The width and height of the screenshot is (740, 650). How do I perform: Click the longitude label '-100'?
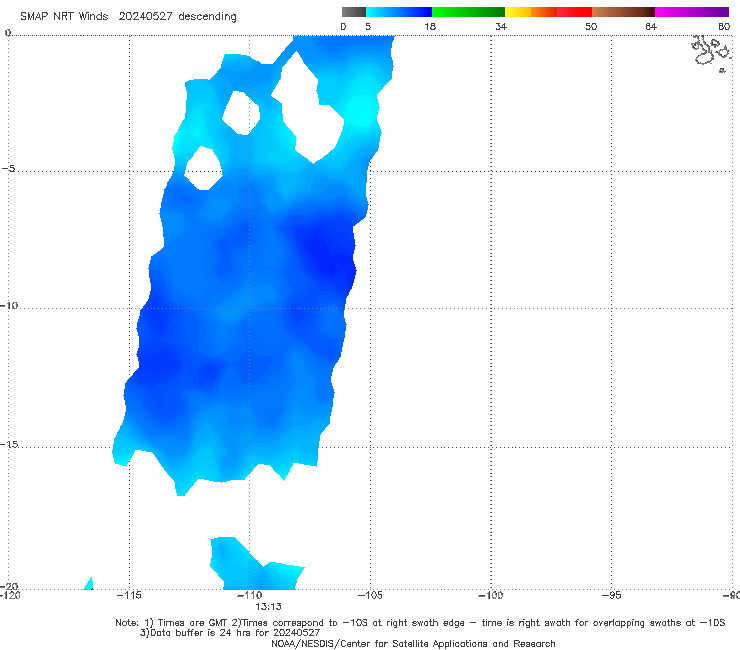click(x=490, y=595)
